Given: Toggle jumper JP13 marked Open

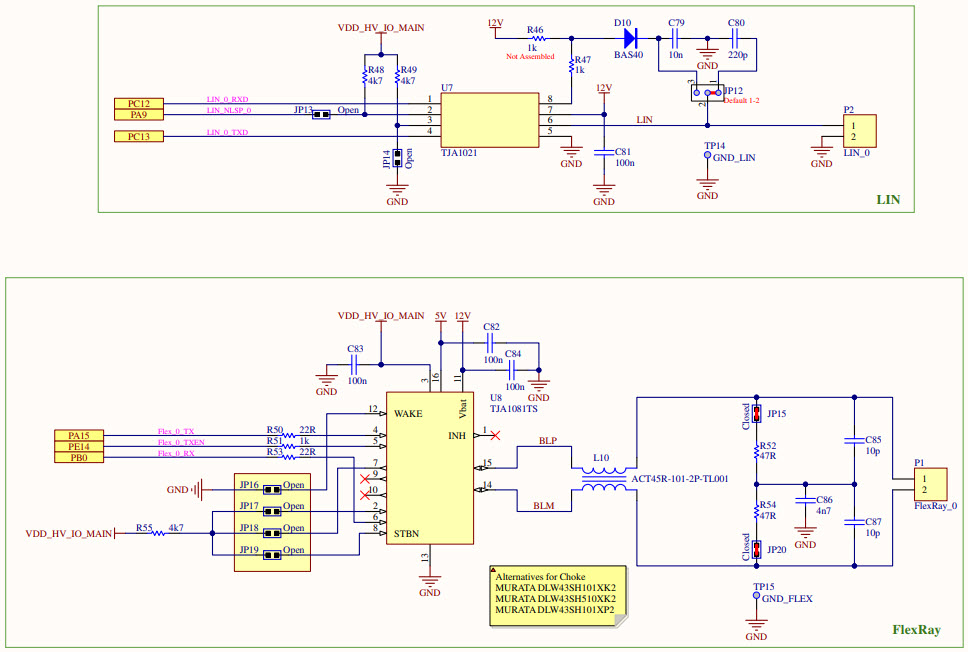Looking at the screenshot, I should coord(321,115).
